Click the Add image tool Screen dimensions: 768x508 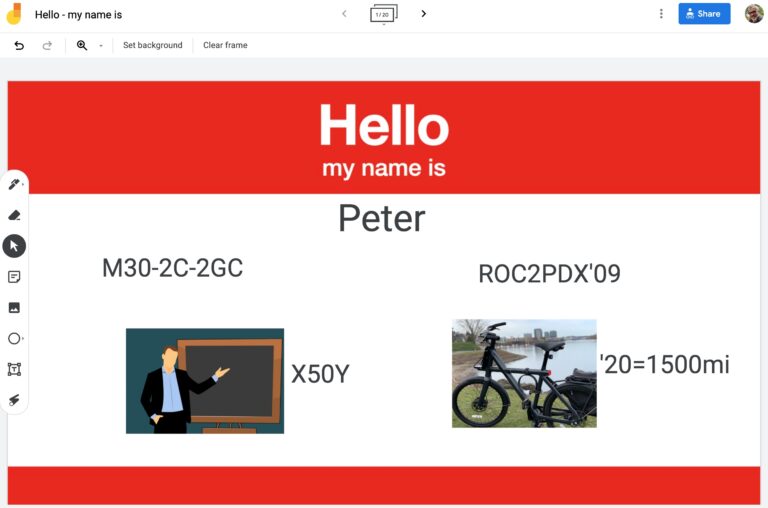point(14,308)
